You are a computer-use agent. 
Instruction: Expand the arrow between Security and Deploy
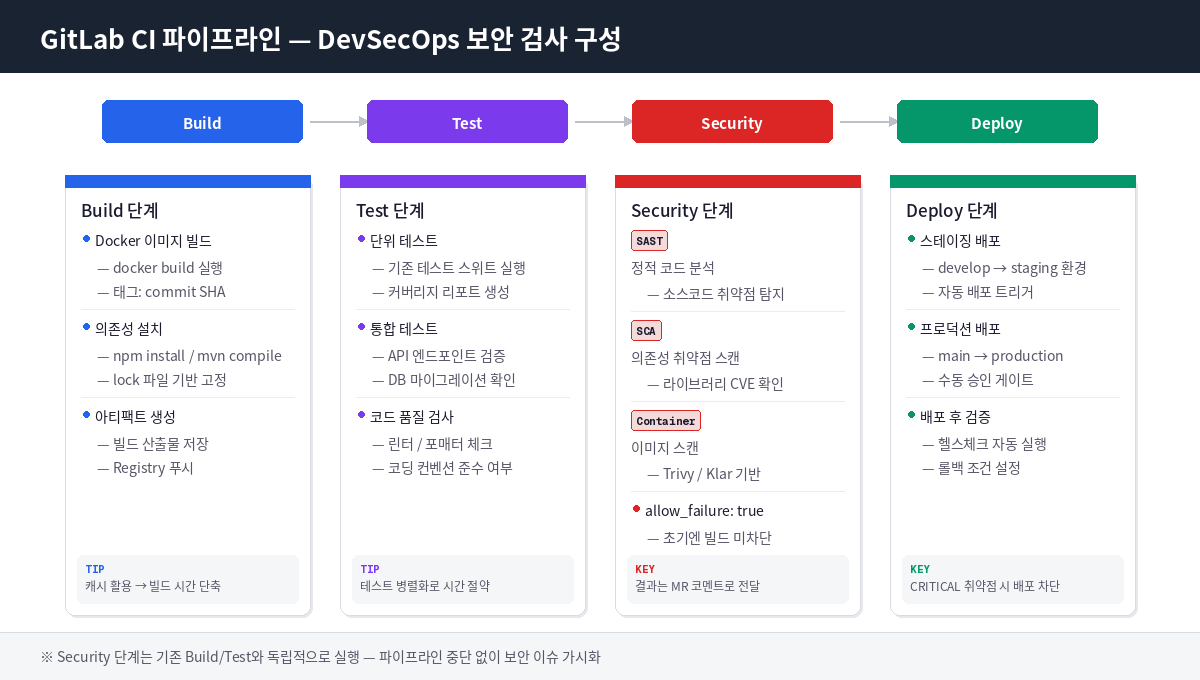[x=866, y=121]
